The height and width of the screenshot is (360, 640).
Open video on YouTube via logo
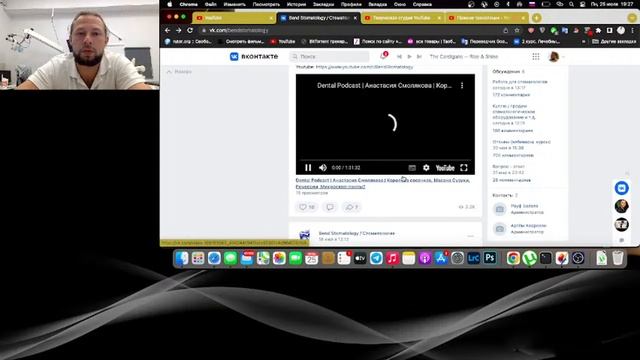click(445, 168)
